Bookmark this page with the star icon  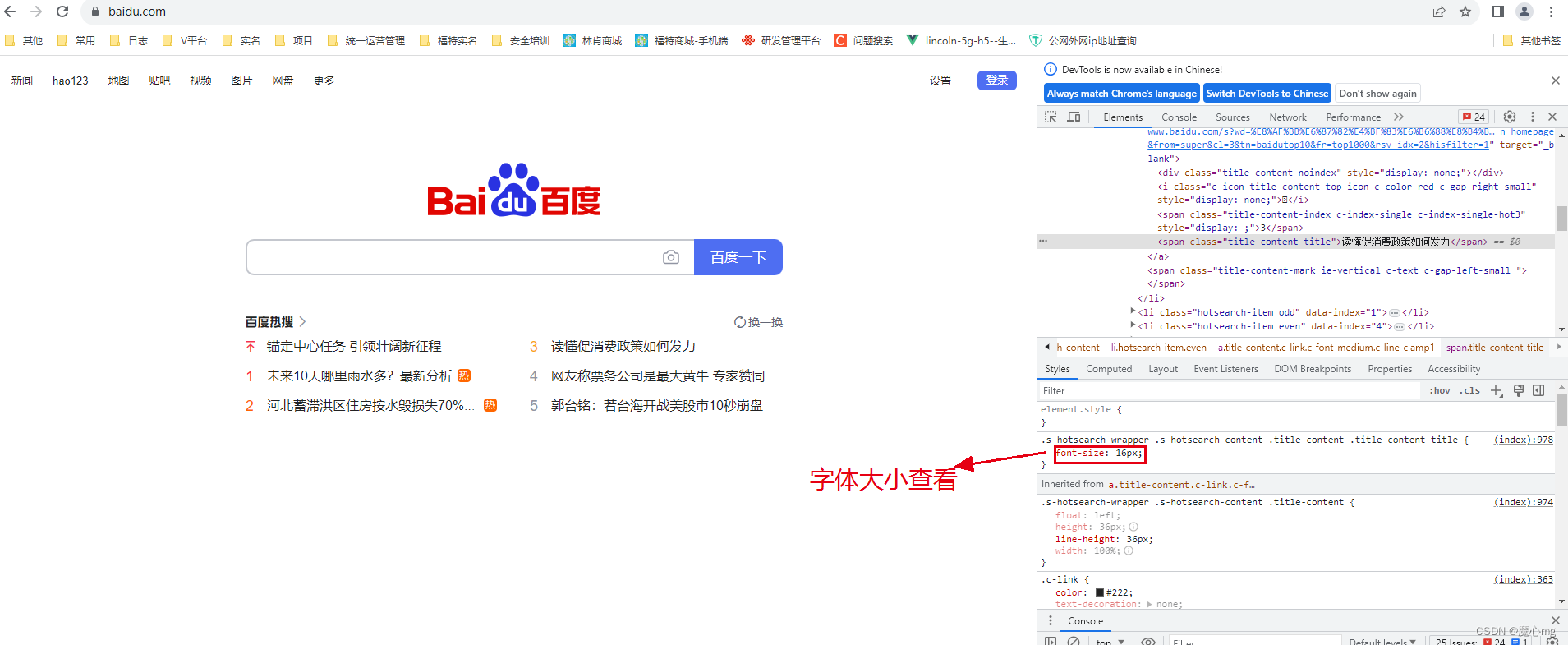click(1465, 12)
